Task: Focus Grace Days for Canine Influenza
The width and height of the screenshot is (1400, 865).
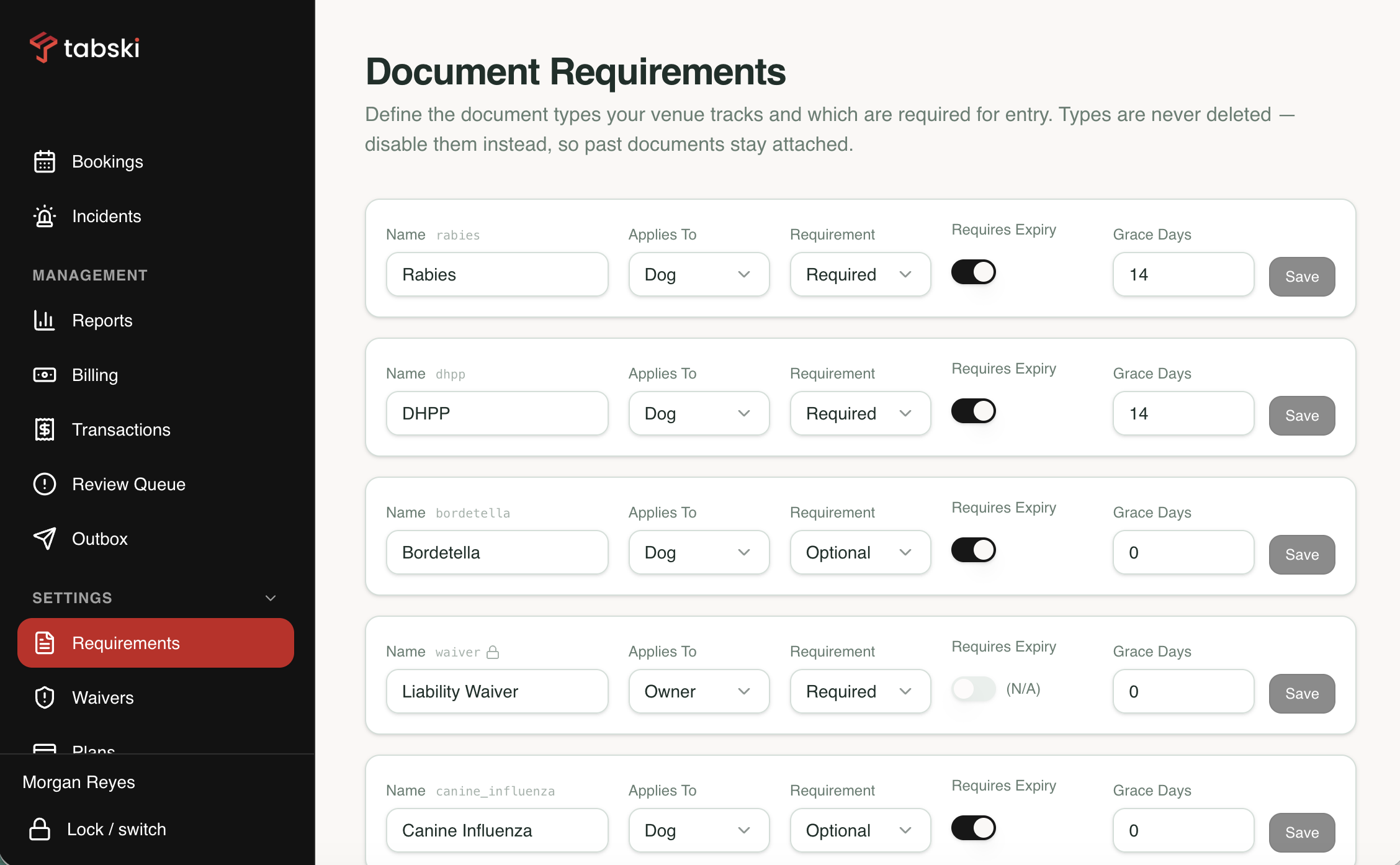Action: click(x=1183, y=830)
